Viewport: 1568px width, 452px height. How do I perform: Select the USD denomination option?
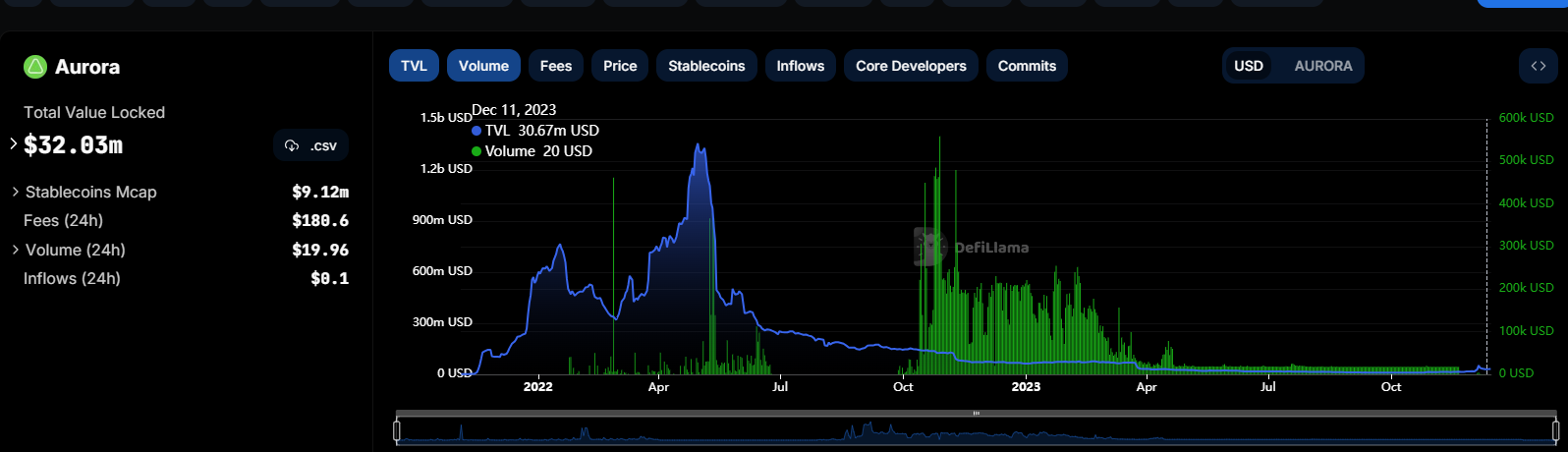pyautogui.click(x=1248, y=66)
